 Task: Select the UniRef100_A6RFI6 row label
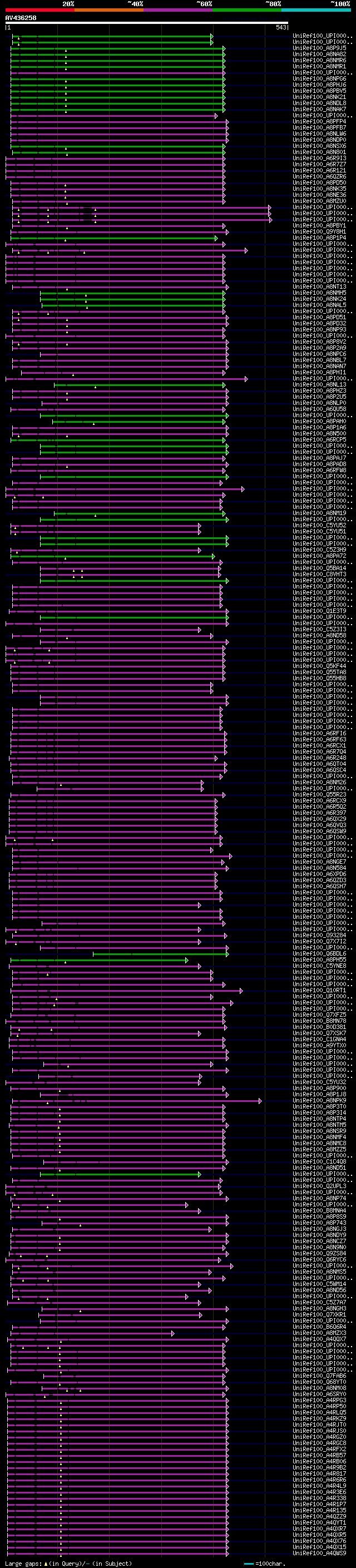pos(319,734)
